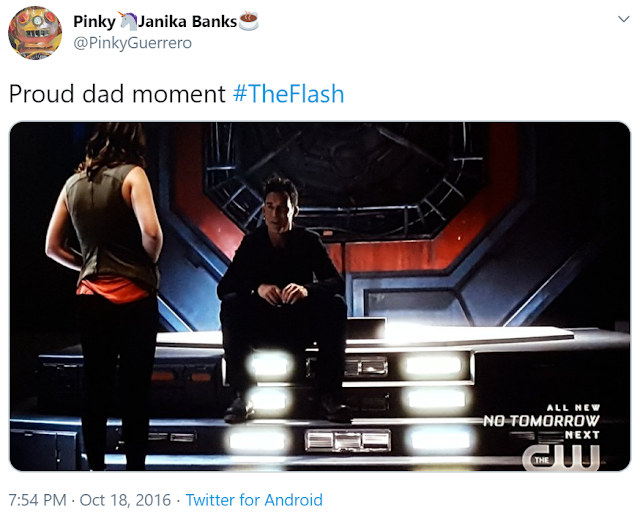Click the man's clasped hands in photo
This screenshot has height=516, width=640.
pyautogui.click(x=282, y=293)
